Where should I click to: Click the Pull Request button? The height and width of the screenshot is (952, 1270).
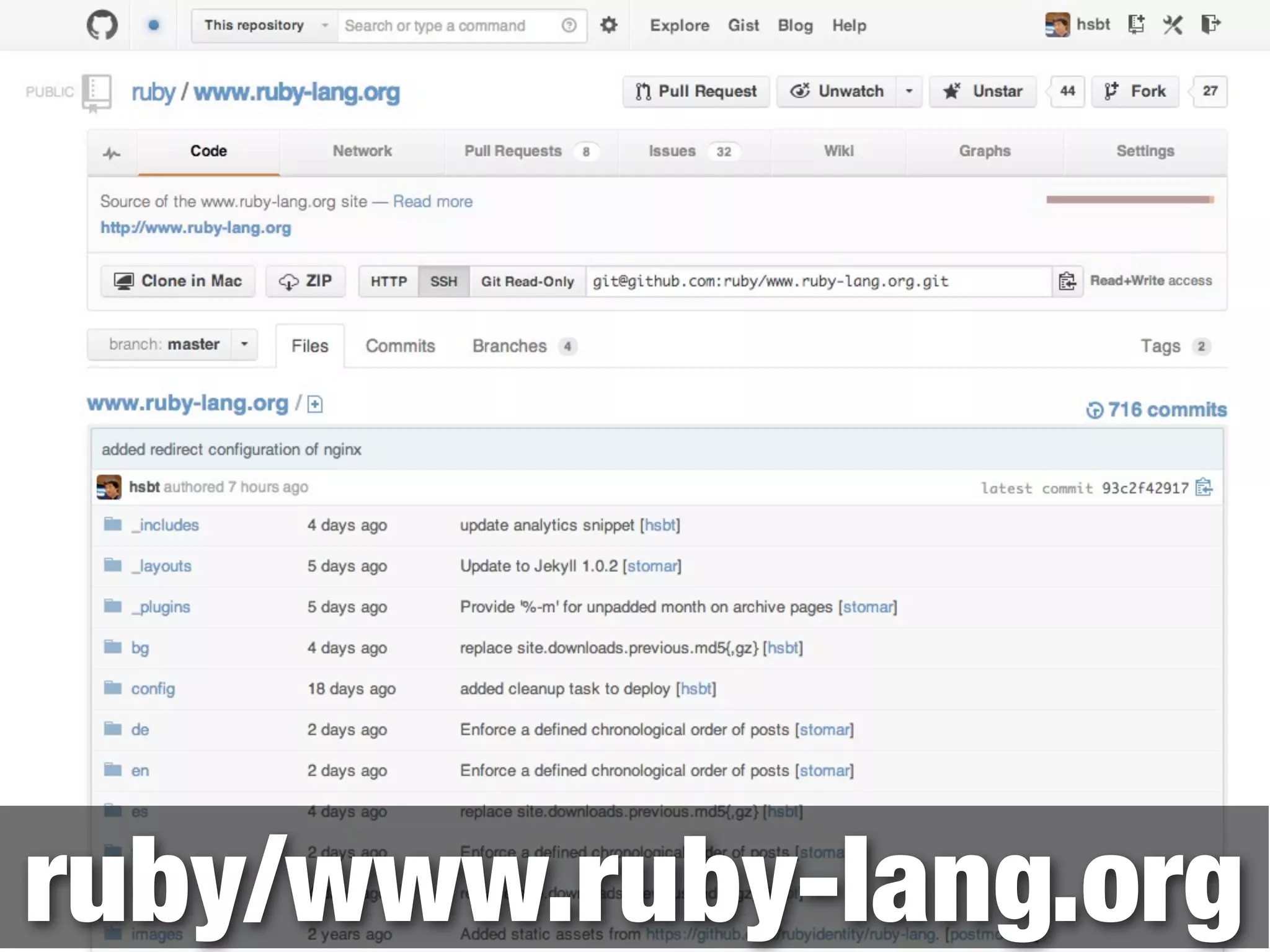(x=696, y=92)
